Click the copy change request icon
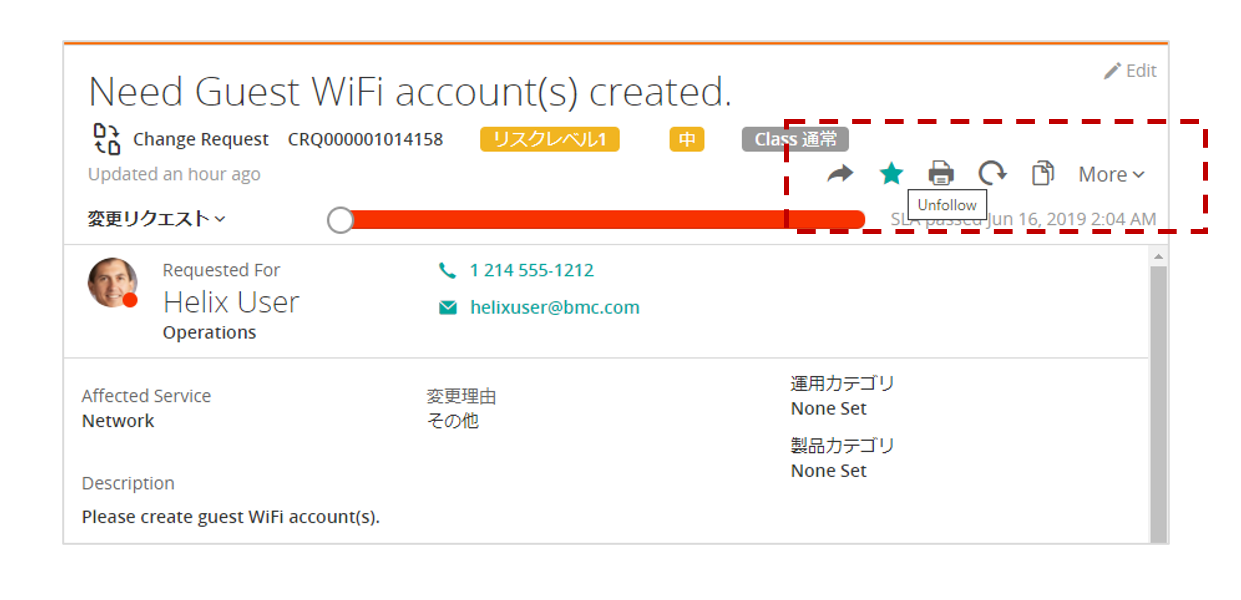Screen dimensions: 1241x600 1042,174
